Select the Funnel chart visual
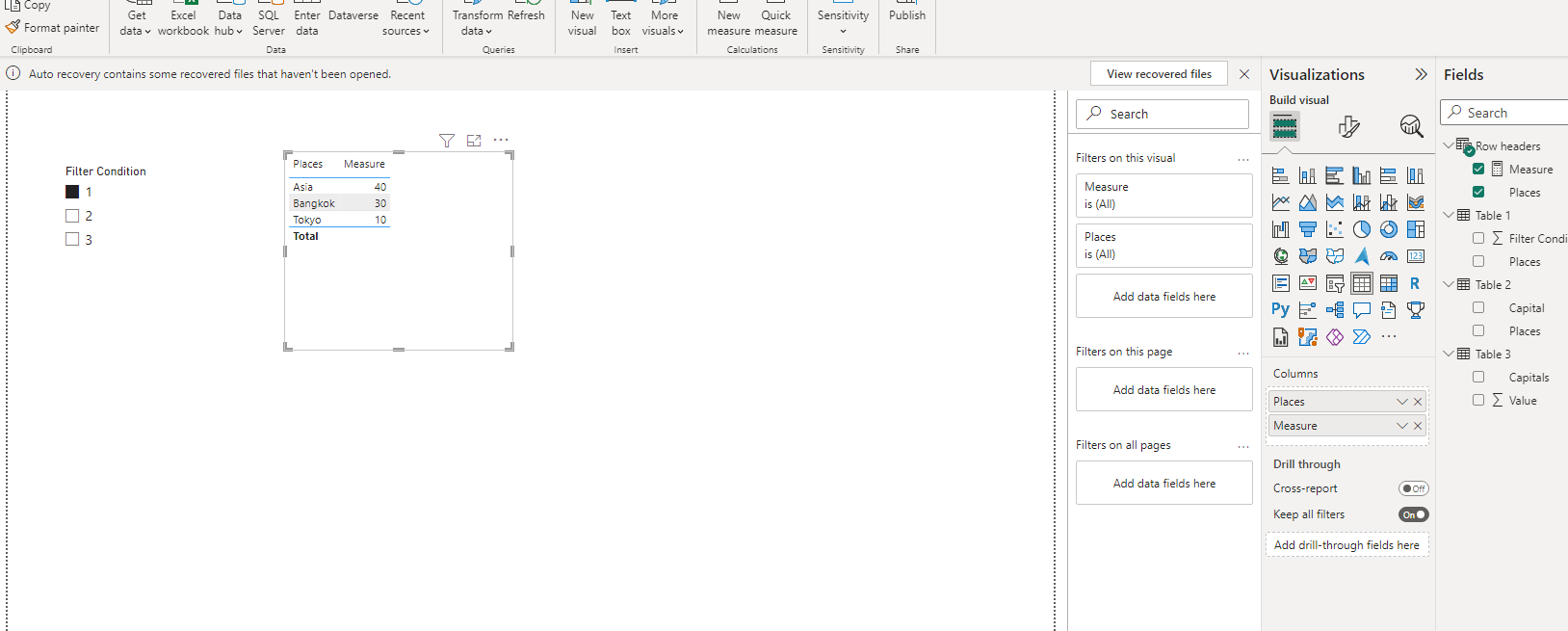The width and height of the screenshot is (1568, 631). [x=1307, y=229]
